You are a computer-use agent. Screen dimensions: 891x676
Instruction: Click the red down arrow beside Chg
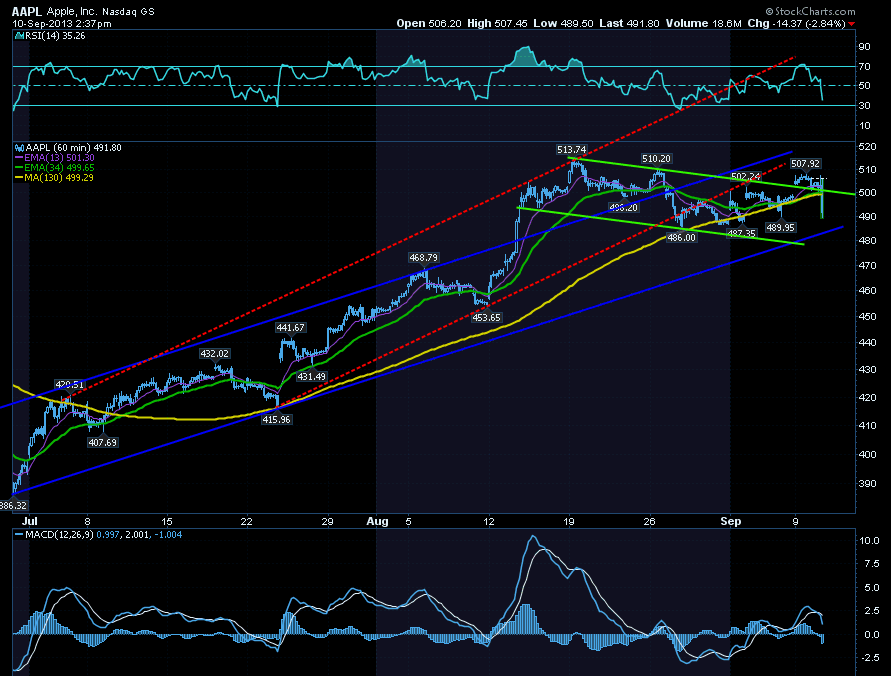(x=851, y=24)
